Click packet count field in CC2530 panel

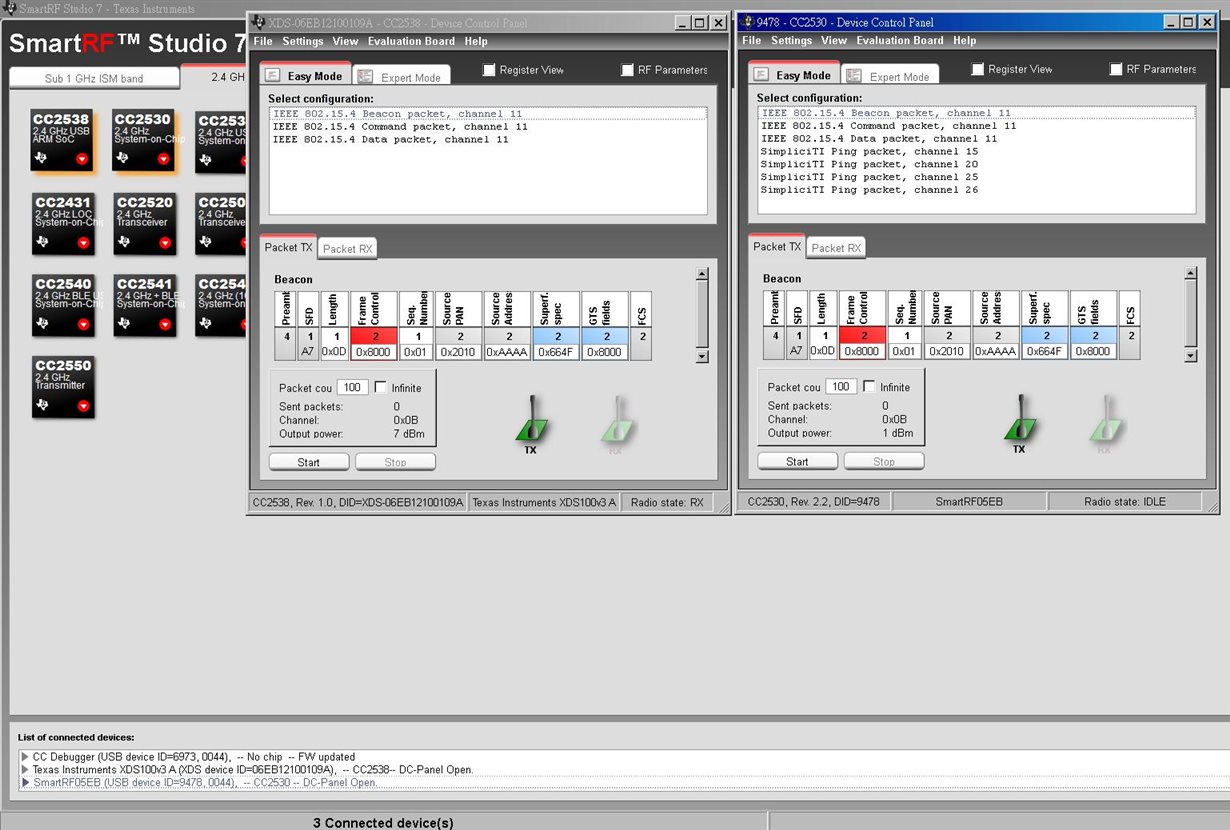[x=841, y=387]
